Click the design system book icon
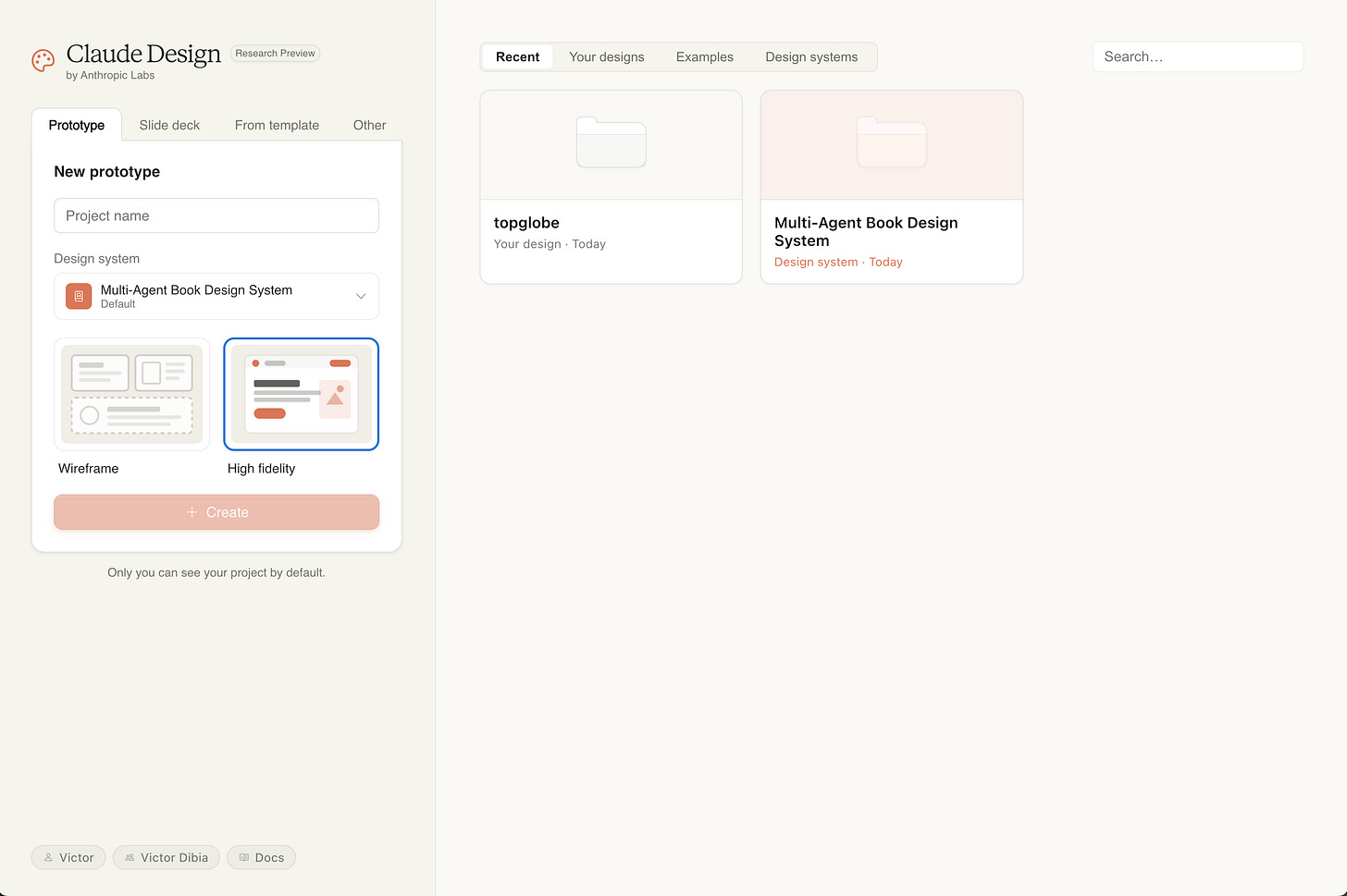 (79, 296)
